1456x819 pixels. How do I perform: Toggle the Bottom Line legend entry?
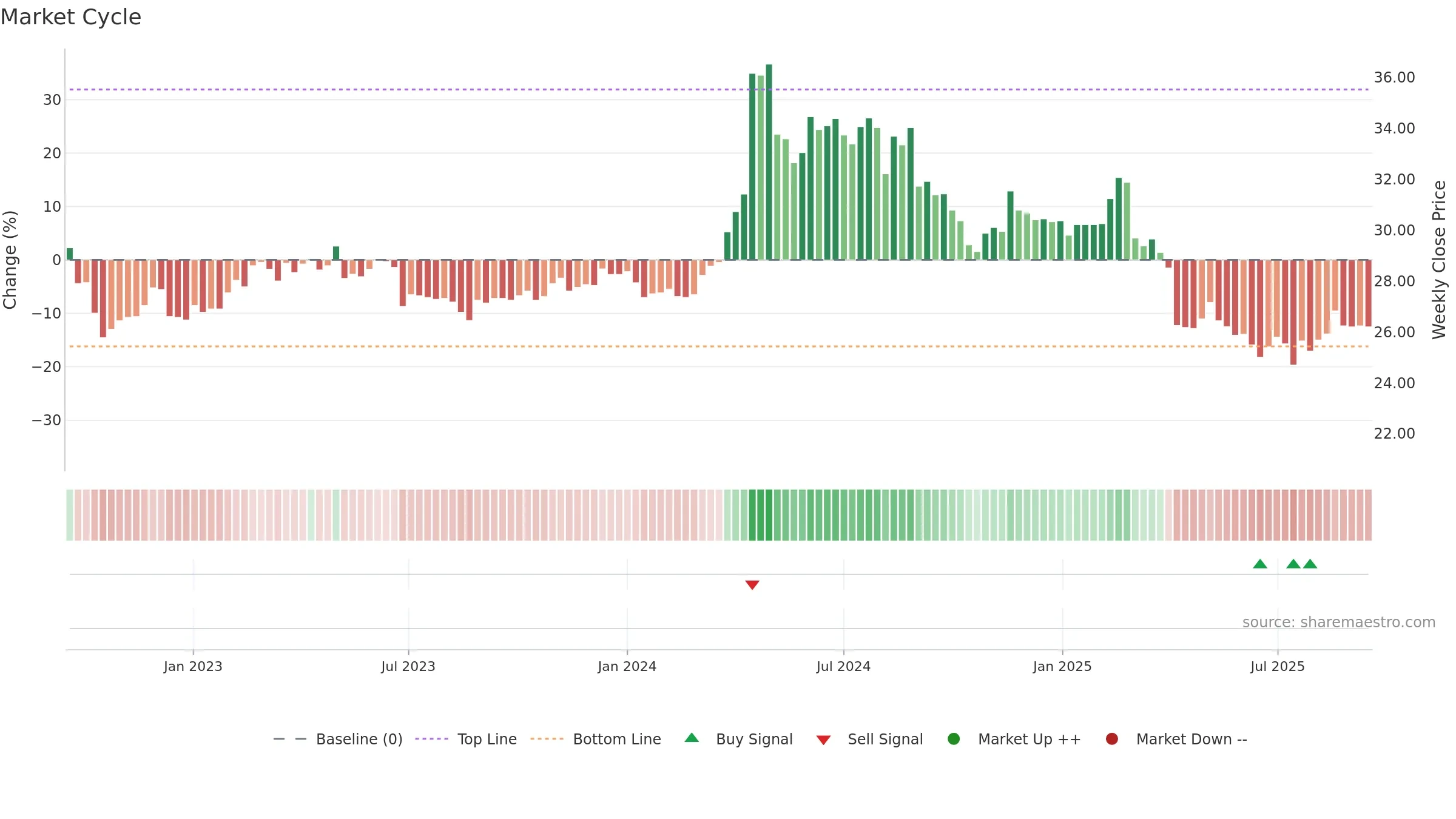[x=596, y=739]
